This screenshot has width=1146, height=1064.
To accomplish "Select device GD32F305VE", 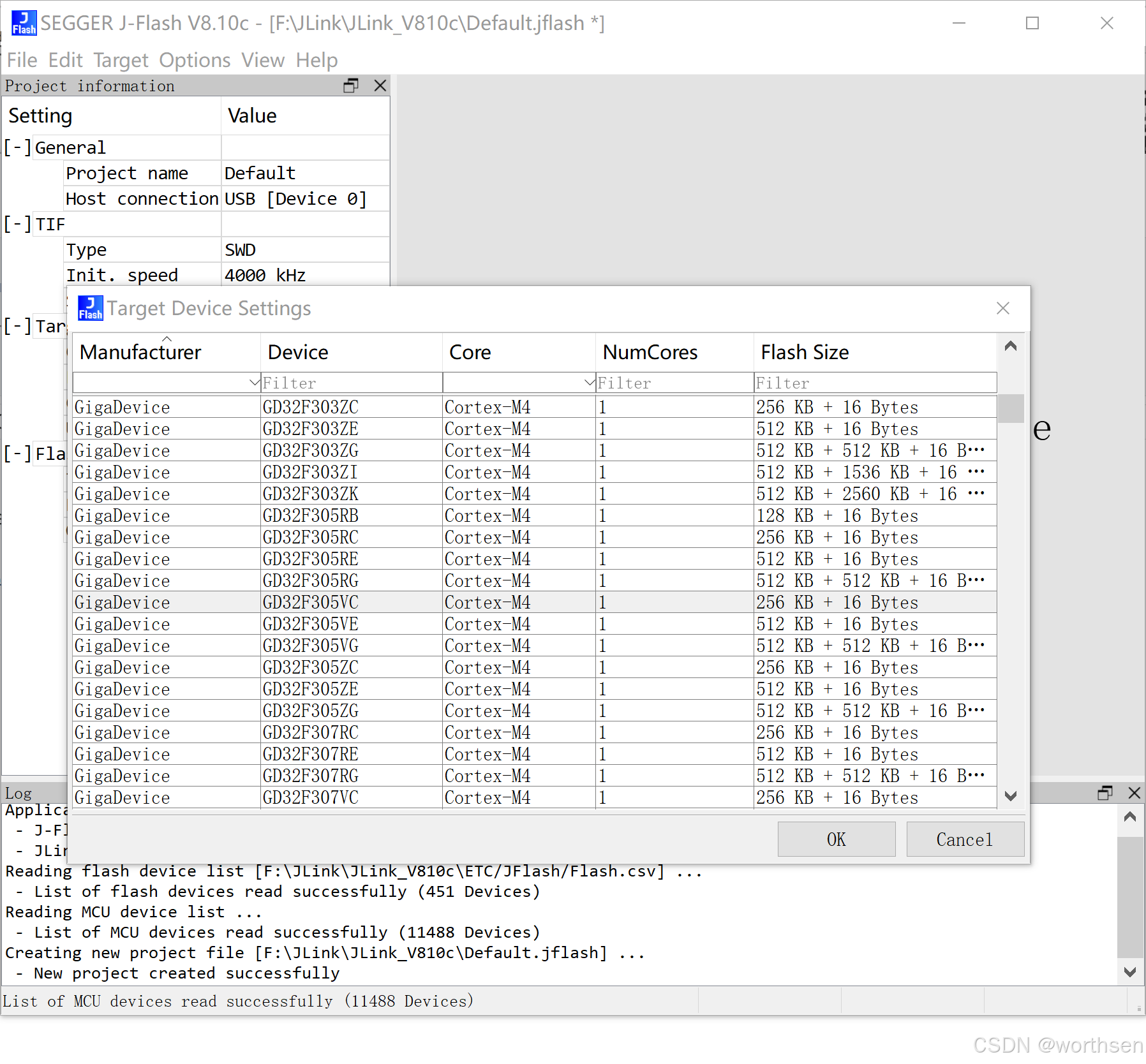I will pos(535,624).
